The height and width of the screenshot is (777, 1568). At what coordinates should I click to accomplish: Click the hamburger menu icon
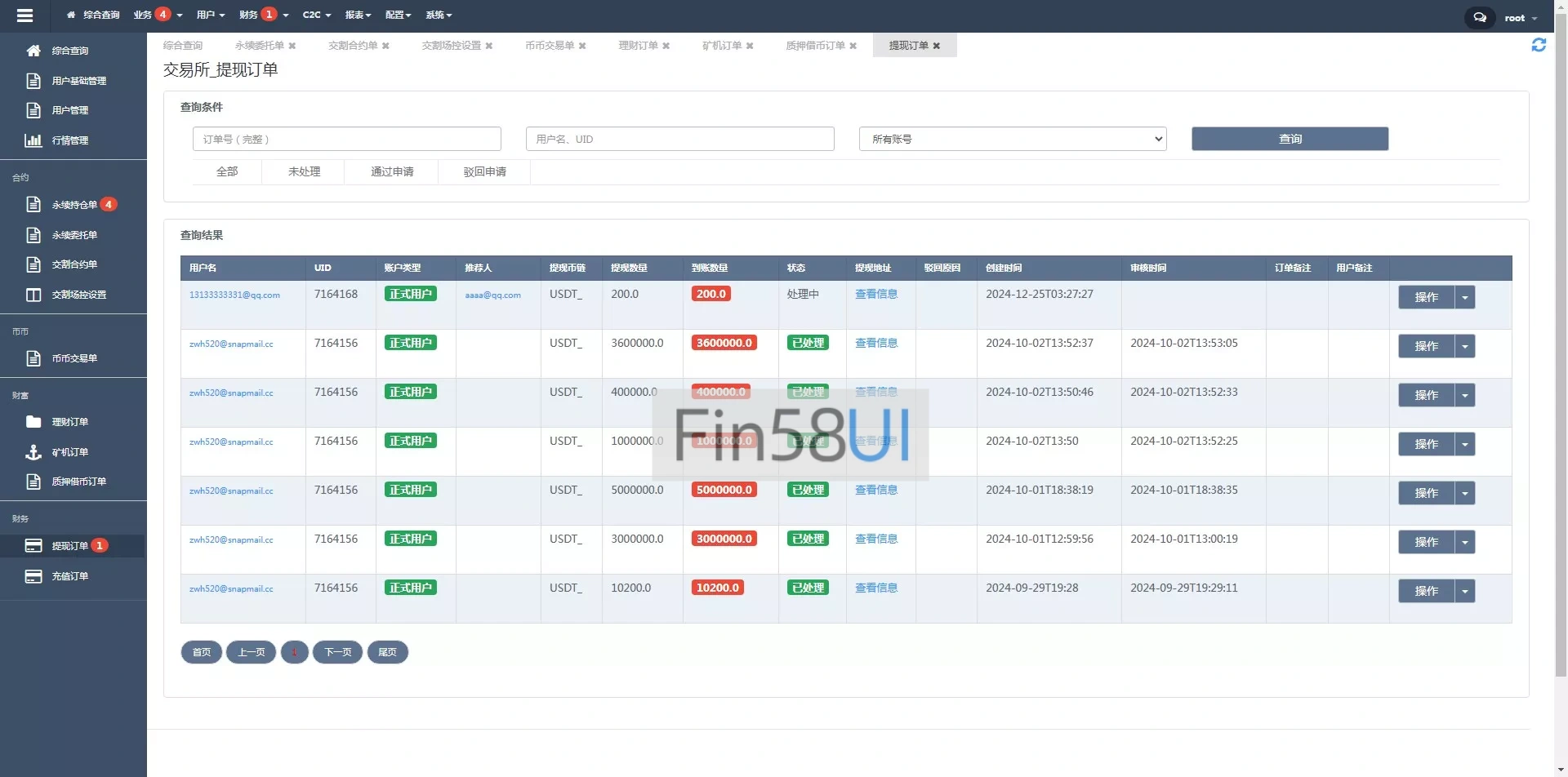click(24, 15)
